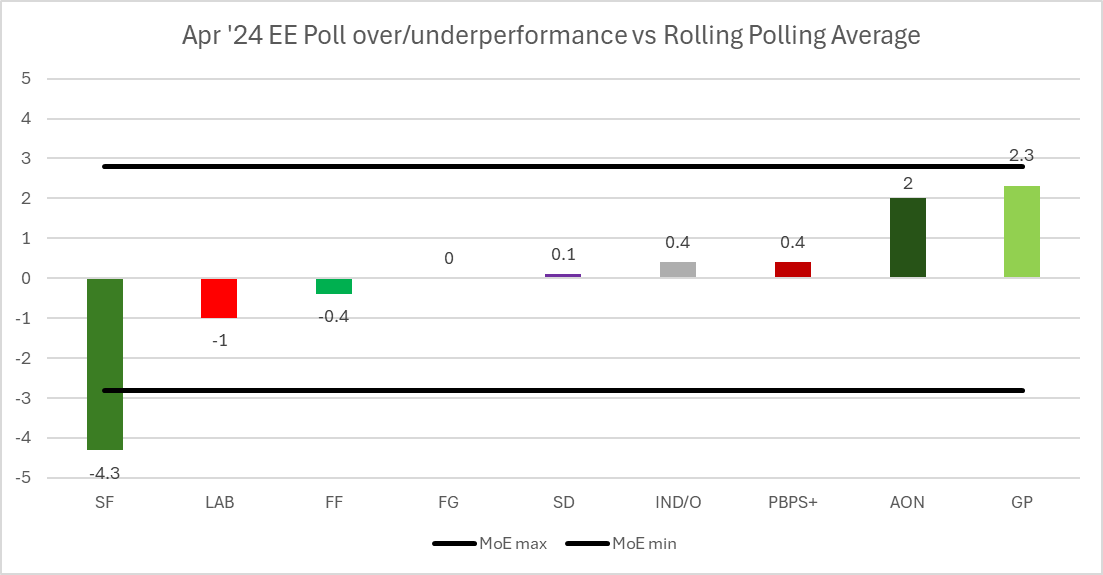
Task: Click the green FF bar
Action: 334,286
